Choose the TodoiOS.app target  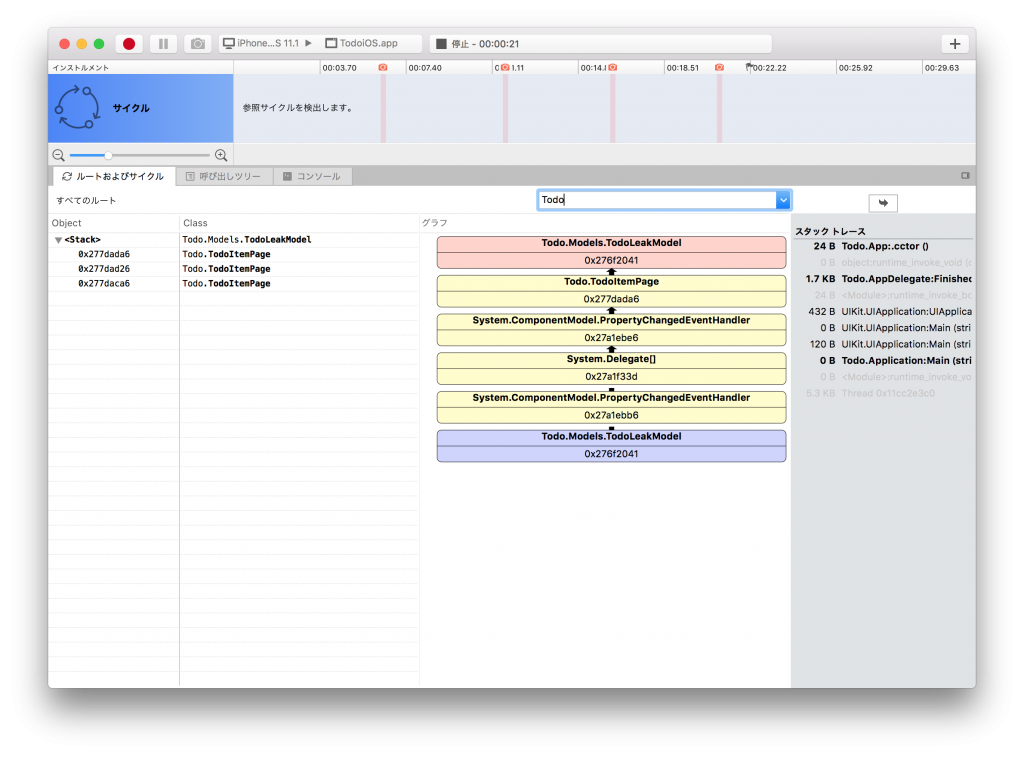pos(362,44)
